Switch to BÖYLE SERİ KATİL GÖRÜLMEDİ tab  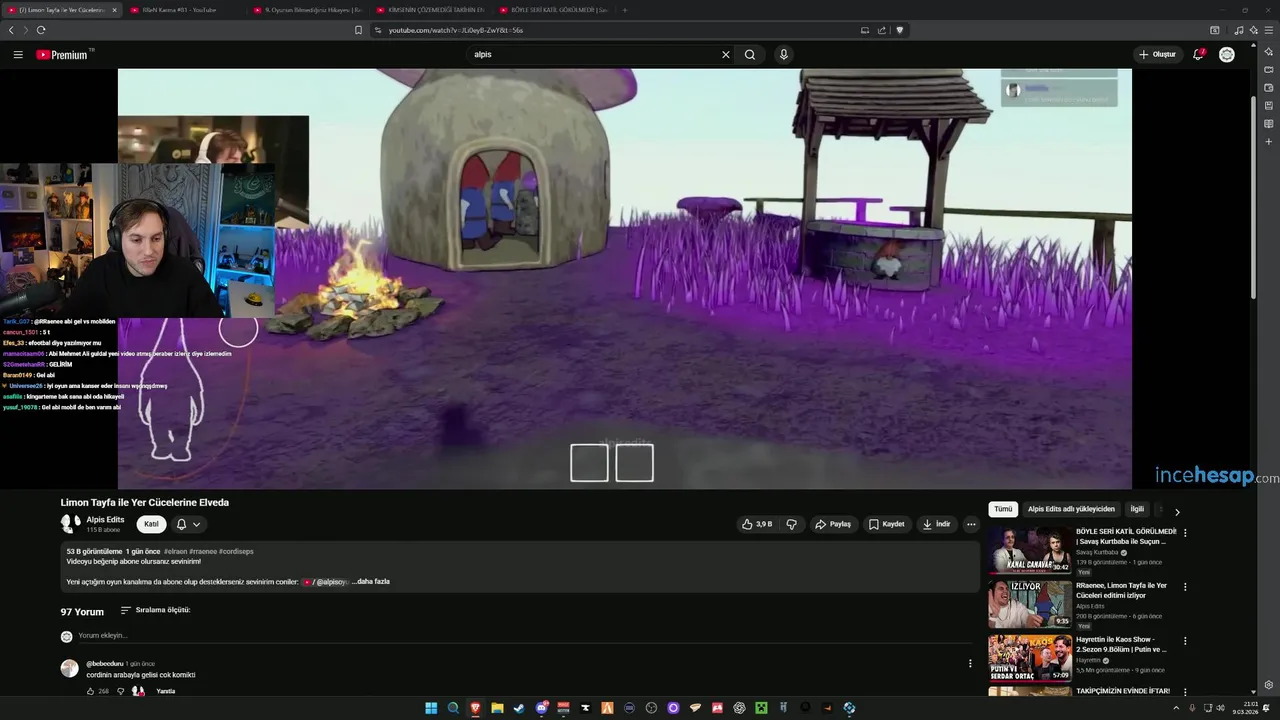[553, 10]
